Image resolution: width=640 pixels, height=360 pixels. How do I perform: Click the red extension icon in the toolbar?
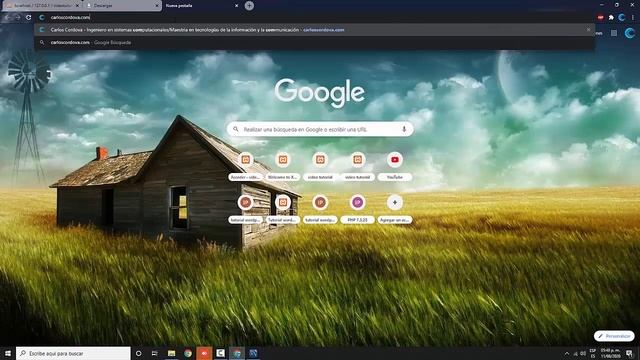(600, 17)
